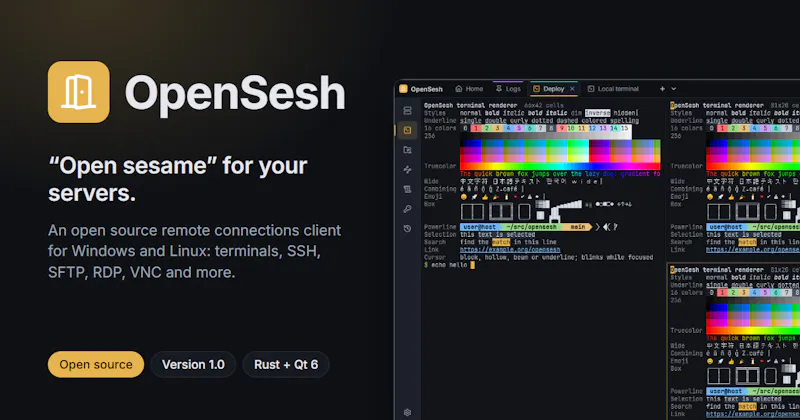Switch to the Home tab
The width and height of the screenshot is (800, 420).
(x=469, y=89)
